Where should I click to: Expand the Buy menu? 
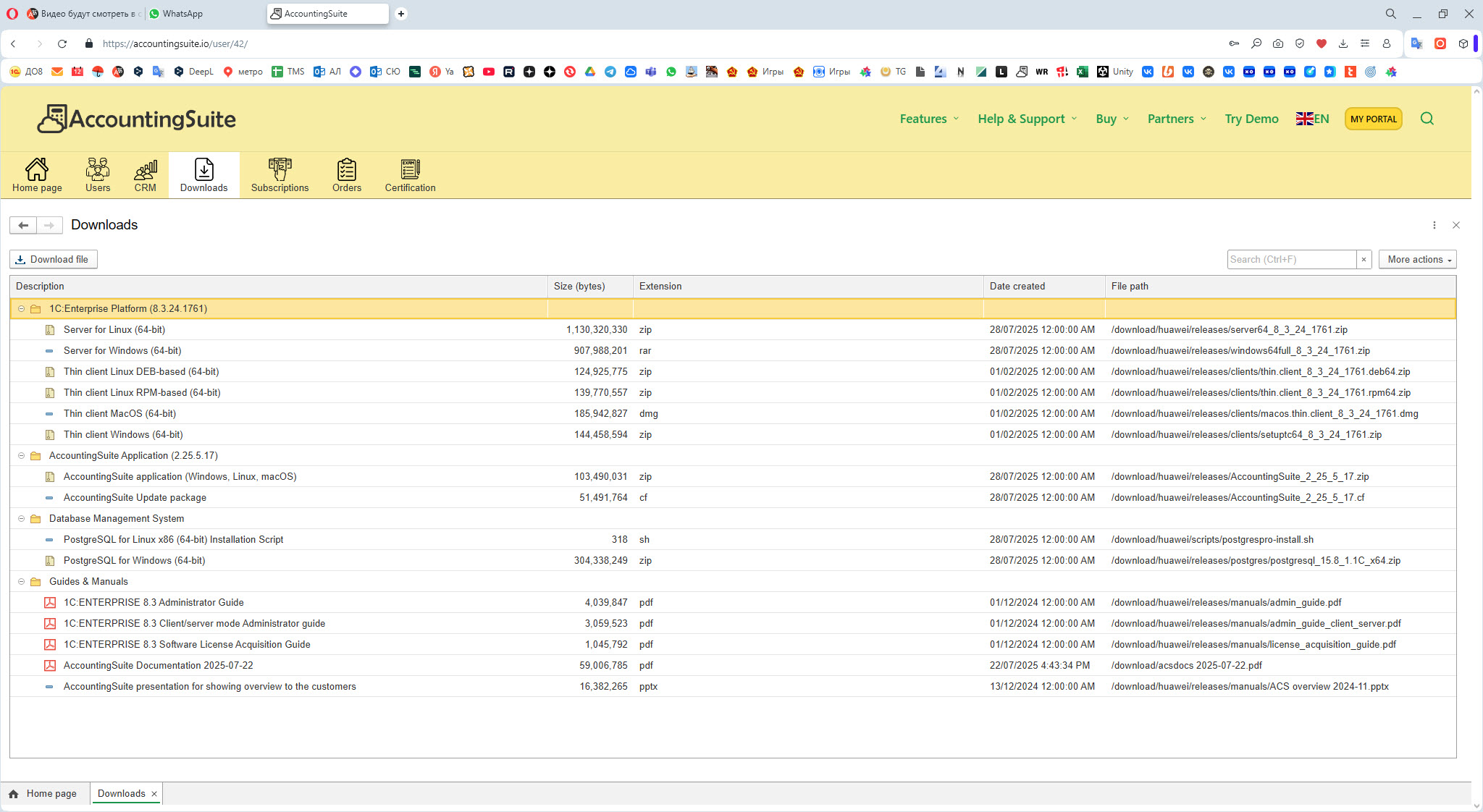(x=1112, y=119)
